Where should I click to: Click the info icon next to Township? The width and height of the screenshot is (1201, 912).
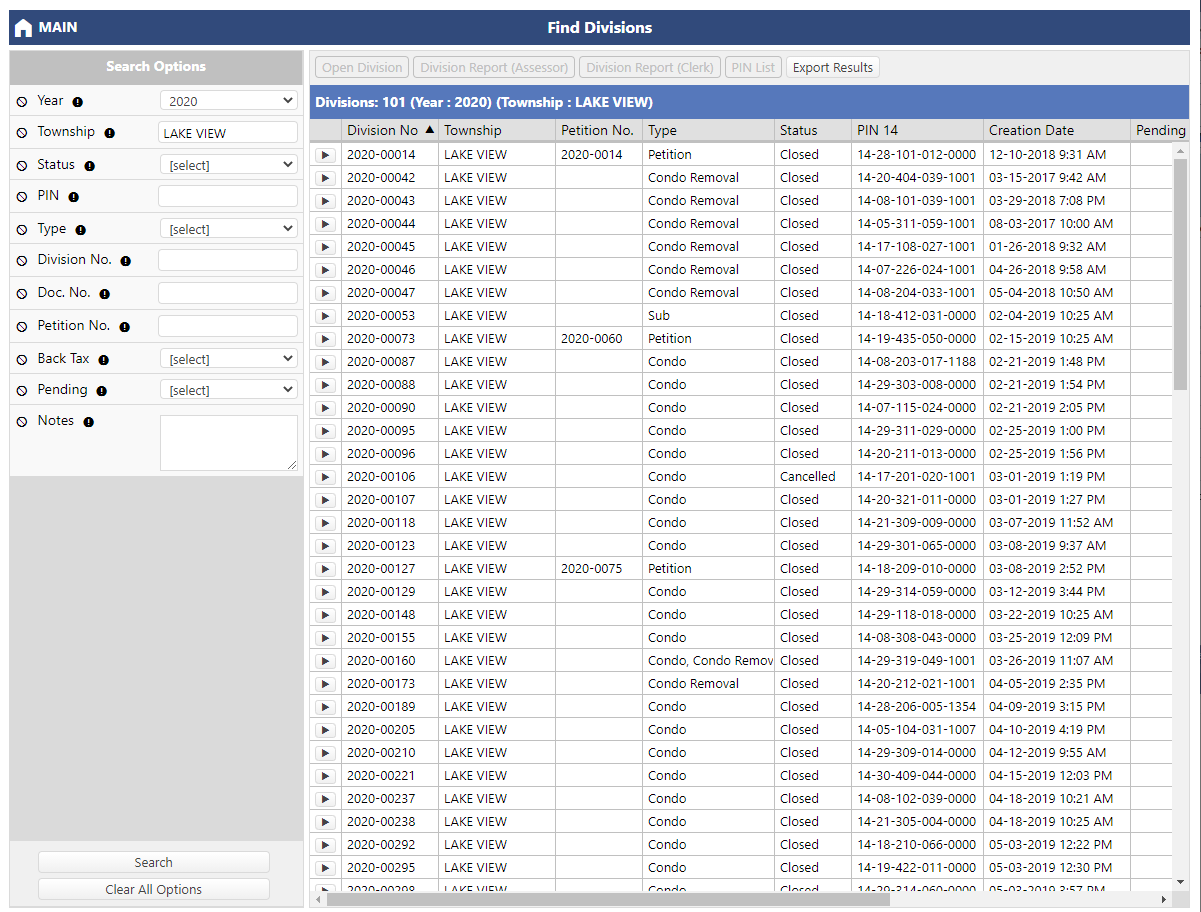[x=110, y=133]
